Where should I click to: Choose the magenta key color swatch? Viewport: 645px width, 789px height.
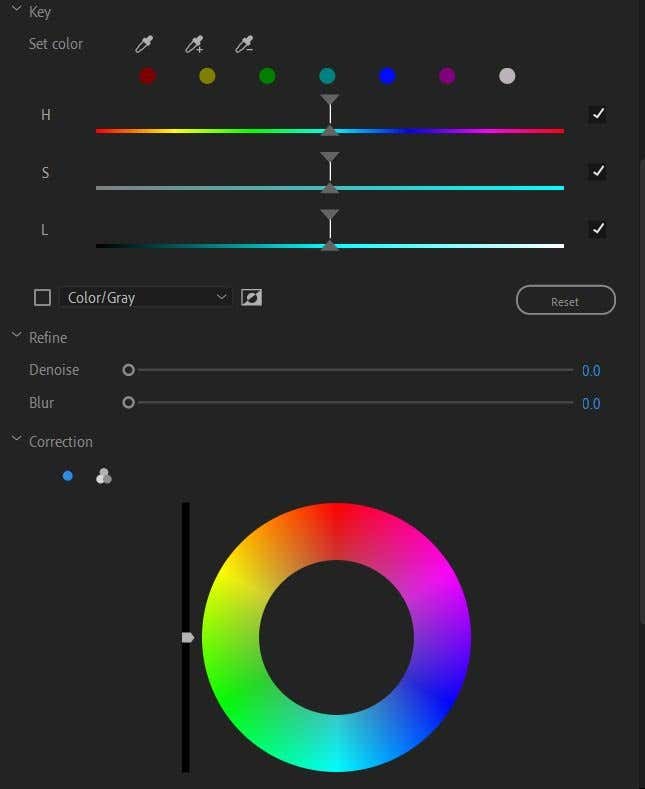click(x=447, y=76)
